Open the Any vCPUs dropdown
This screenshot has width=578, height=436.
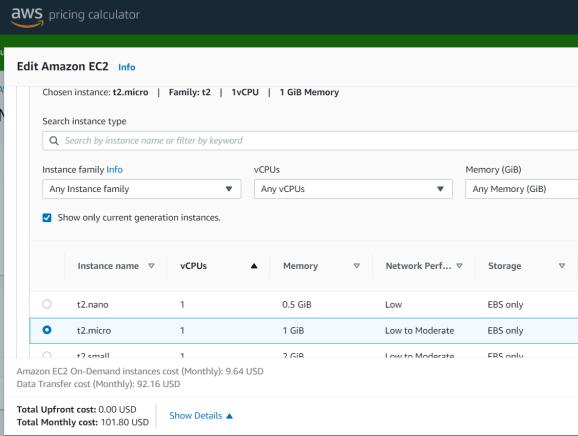tap(353, 189)
